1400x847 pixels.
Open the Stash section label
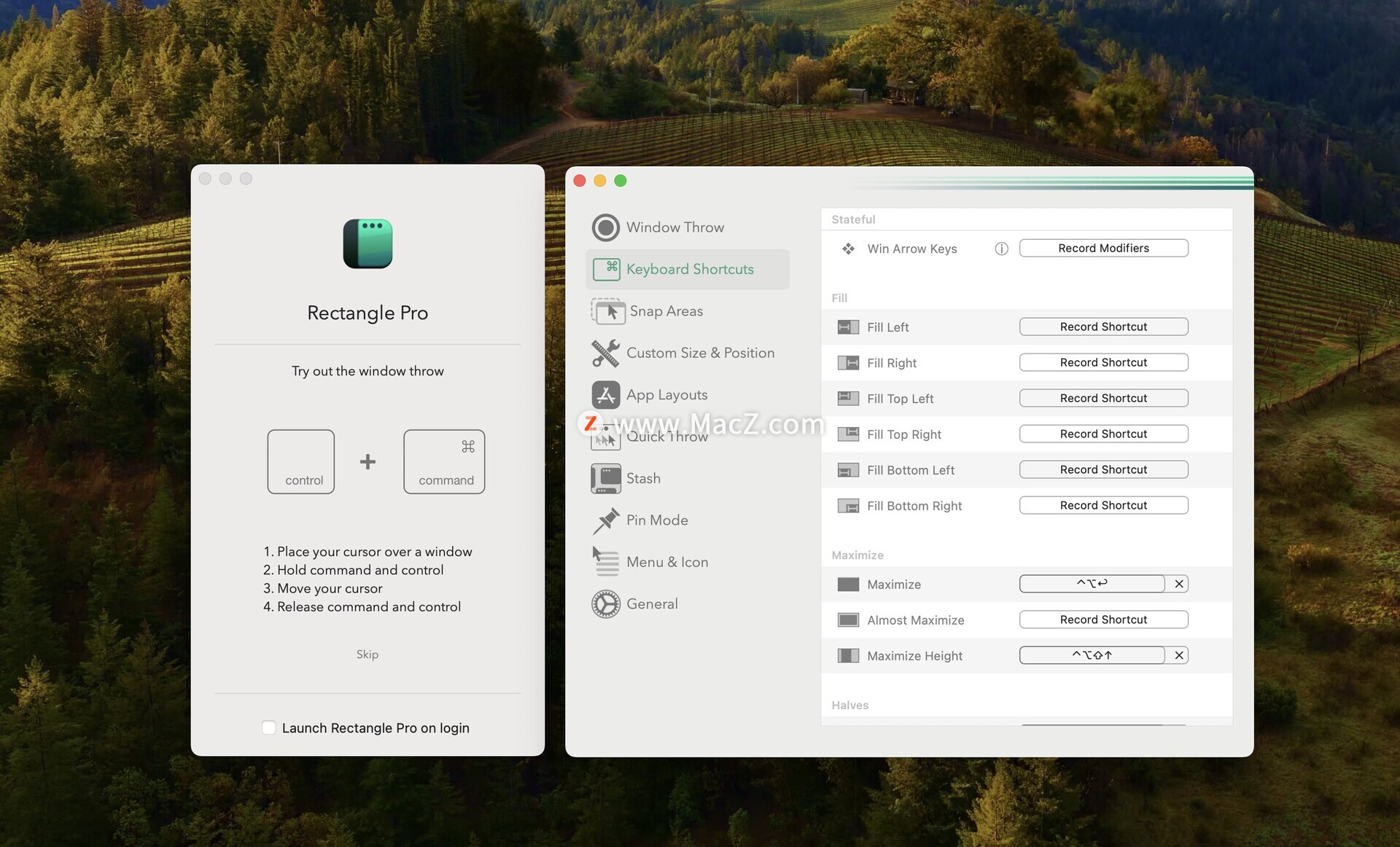click(643, 478)
